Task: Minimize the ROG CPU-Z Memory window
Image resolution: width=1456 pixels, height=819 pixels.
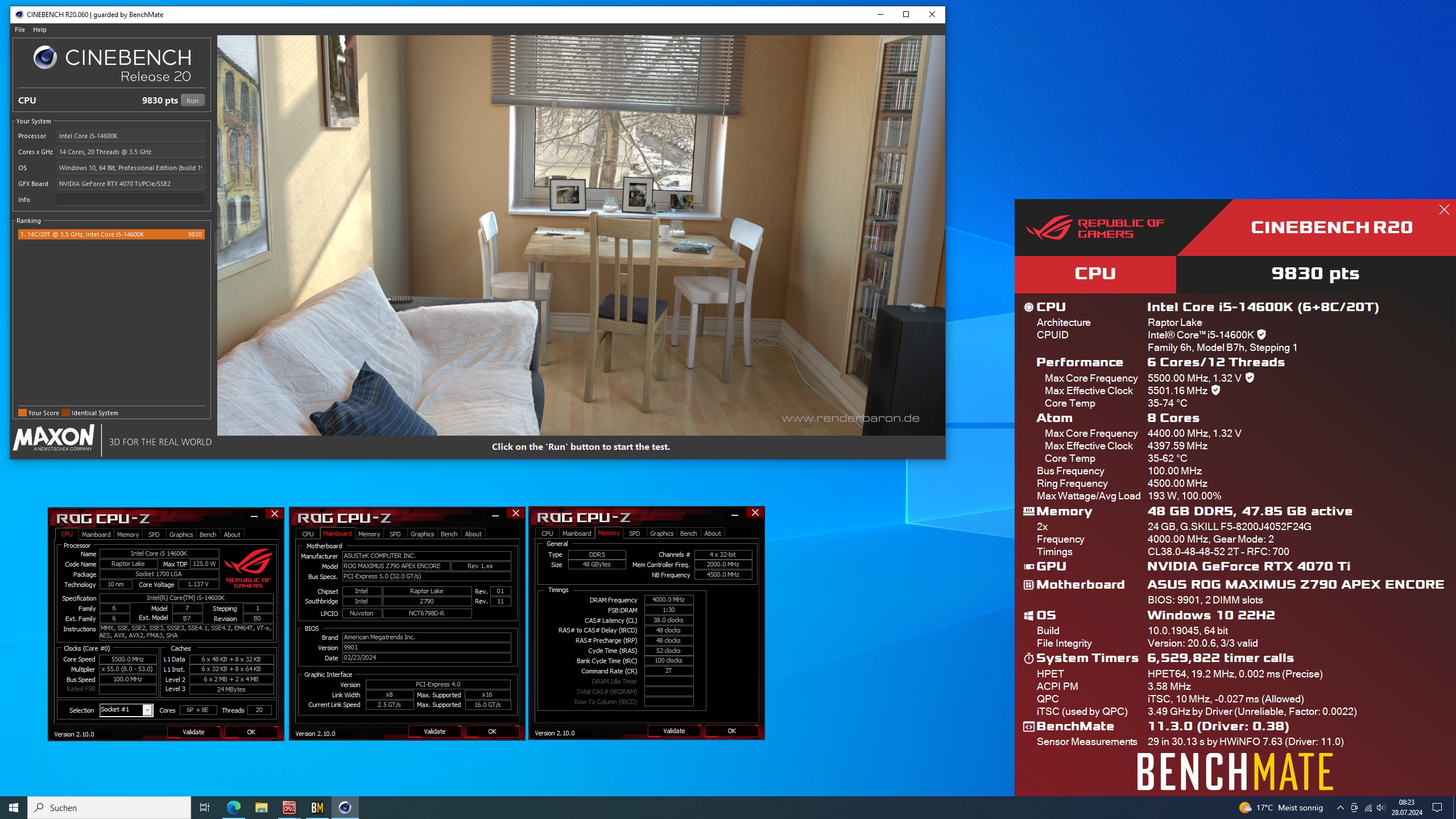Action: click(735, 514)
